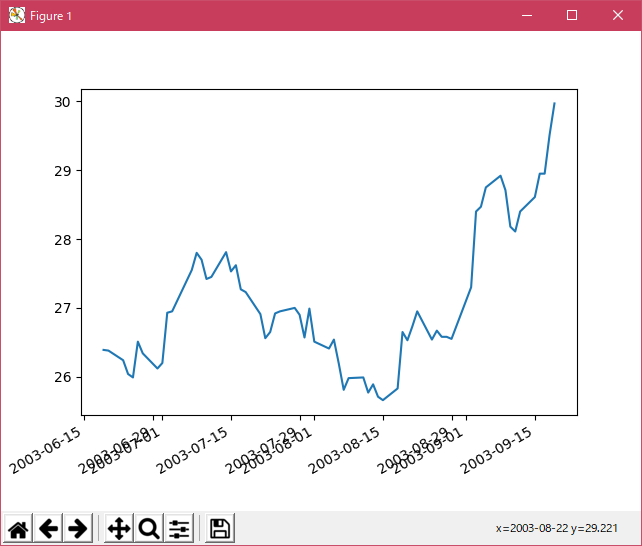642x546 pixels.
Task: Toggle the Pan axes tool
Action: click(x=119, y=528)
